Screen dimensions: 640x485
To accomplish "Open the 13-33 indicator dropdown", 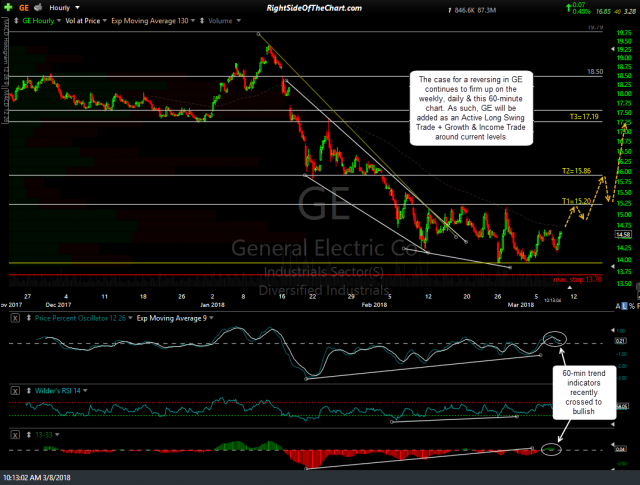I will pos(57,435).
